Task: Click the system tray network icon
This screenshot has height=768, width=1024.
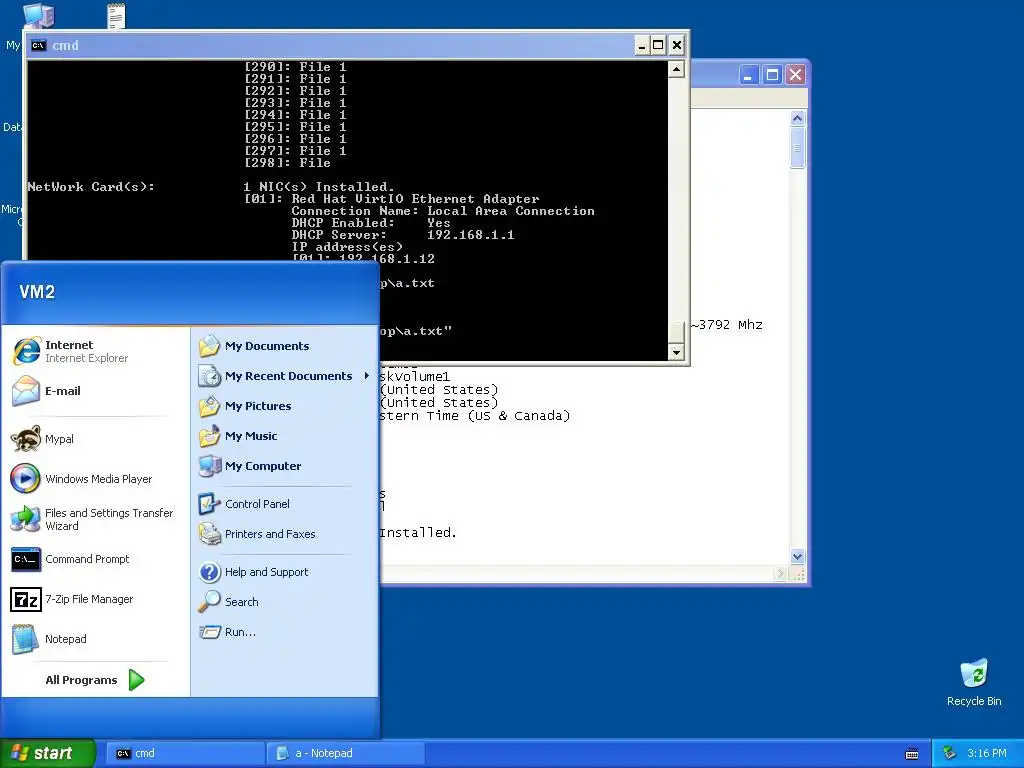Action: 950,753
